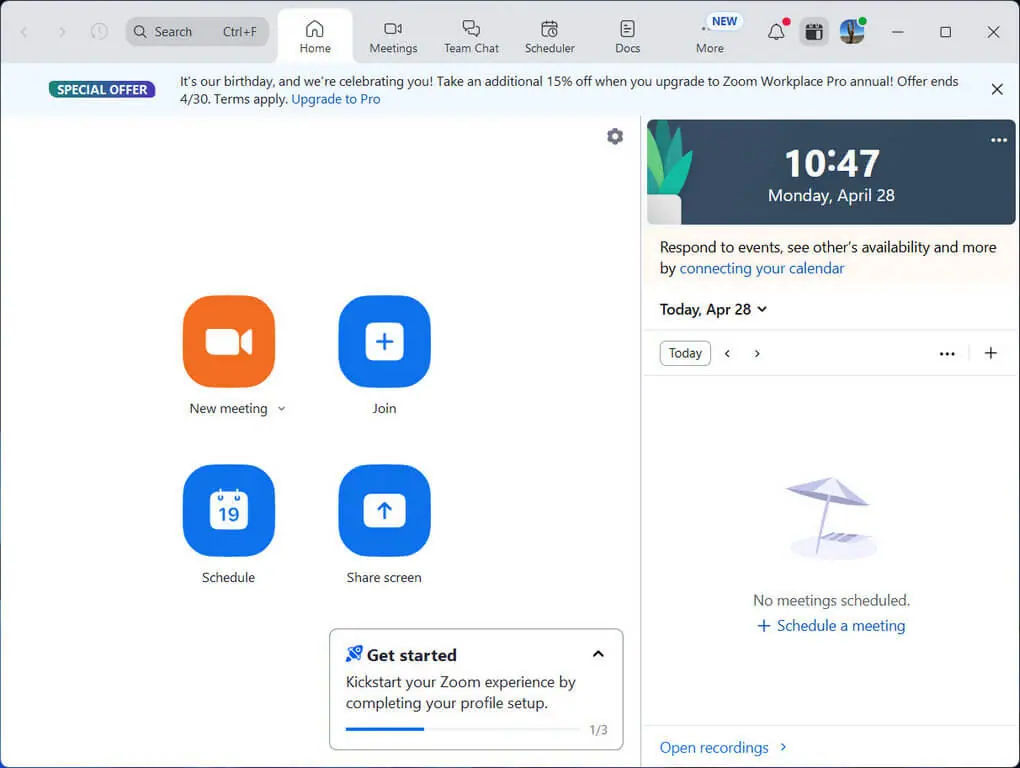Open the Team Chat tab

tap(471, 36)
